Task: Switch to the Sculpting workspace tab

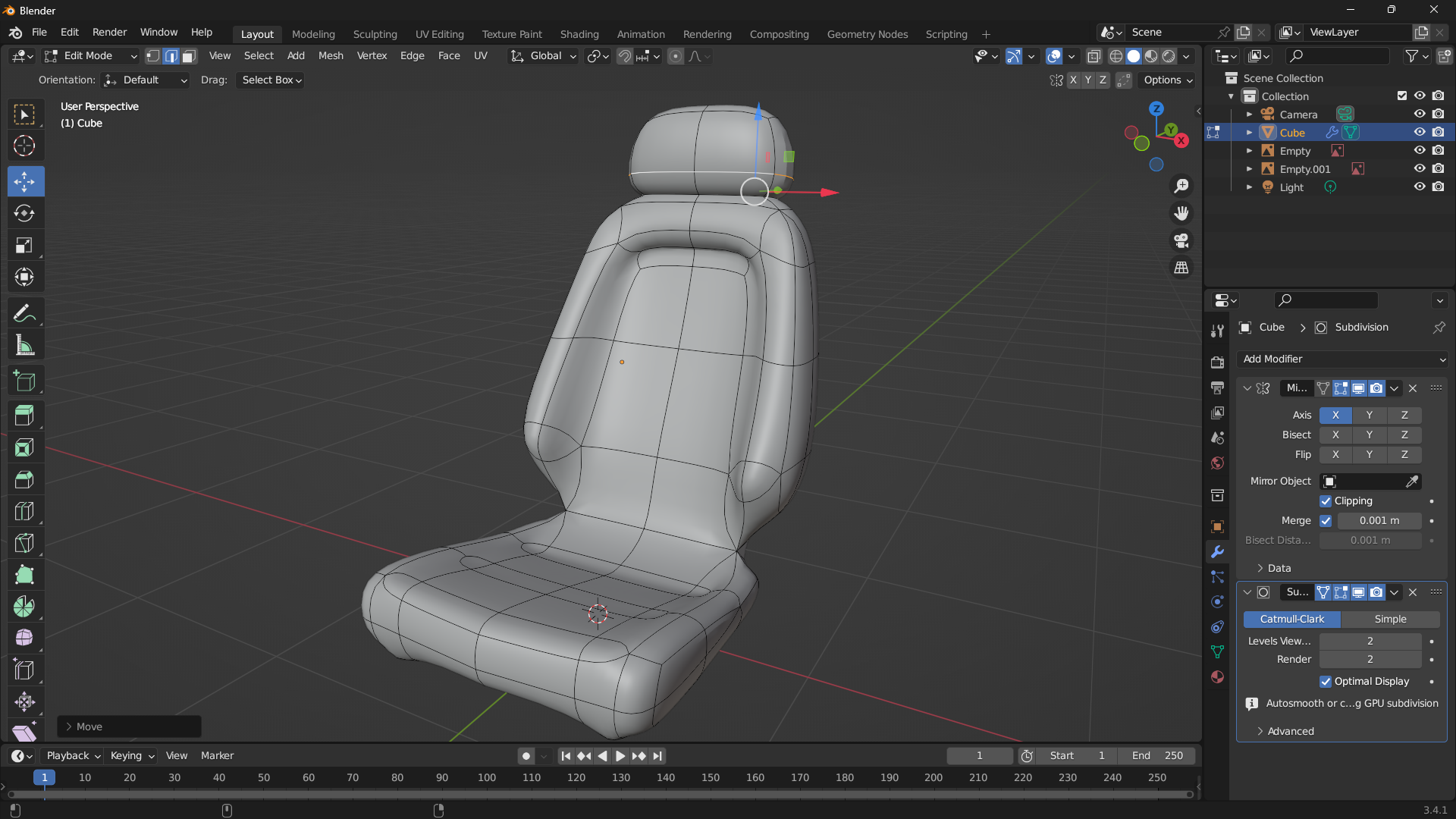Action: tap(375, 34)
